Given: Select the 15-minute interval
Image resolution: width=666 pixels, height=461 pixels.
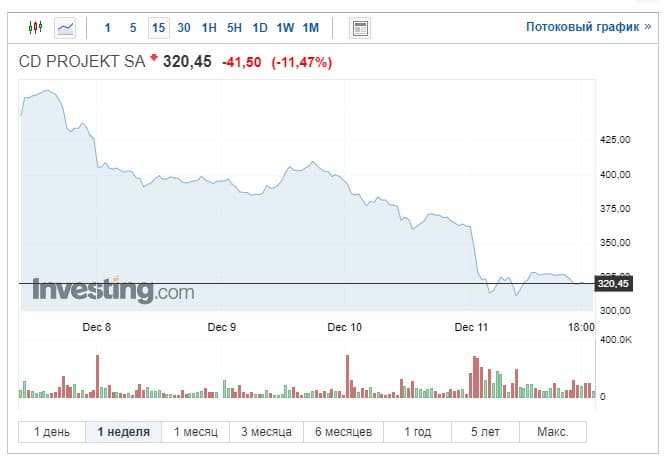Looking at the screenshot, I should tap(158, 27).
